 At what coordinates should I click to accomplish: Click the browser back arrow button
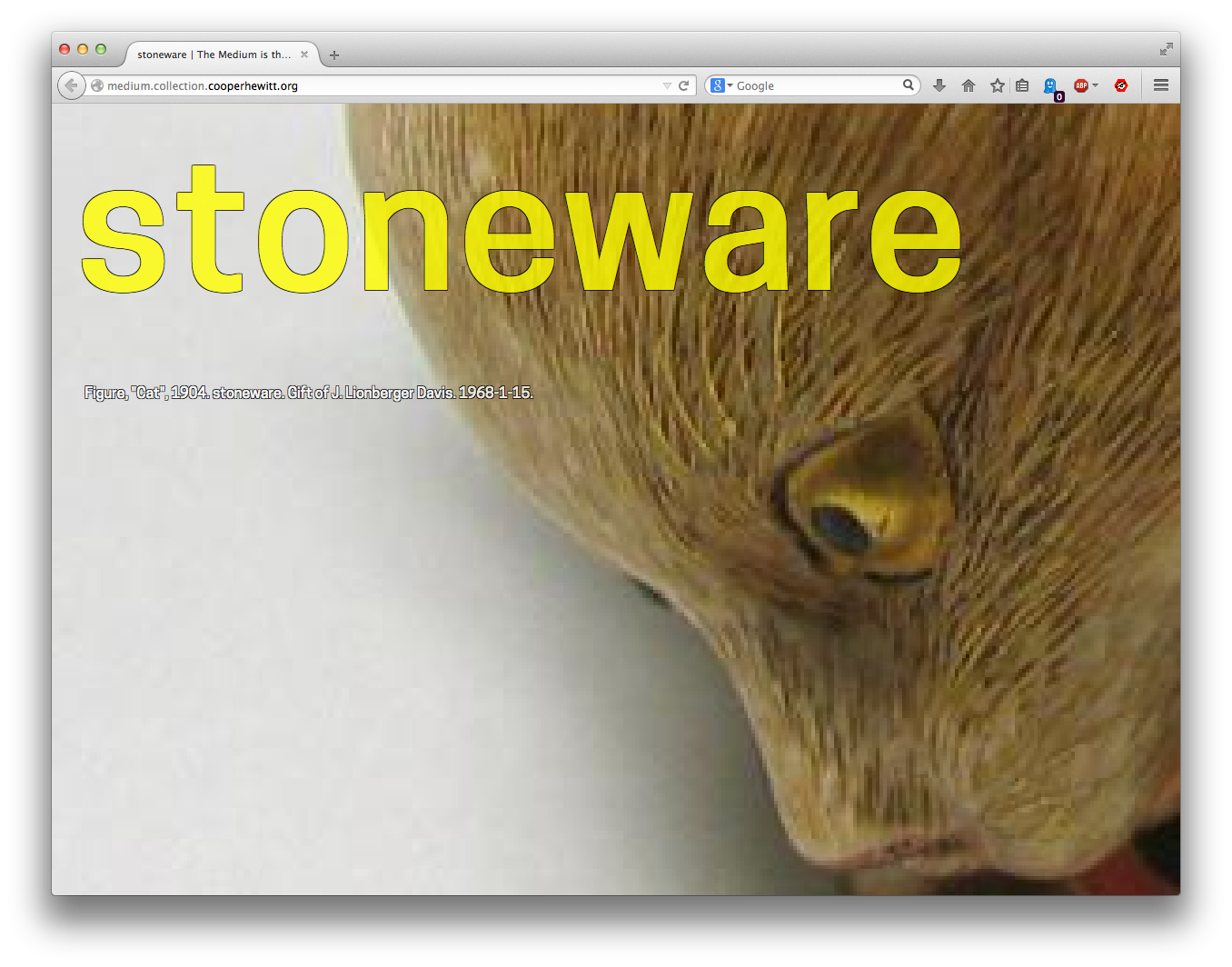coord(71,85)
